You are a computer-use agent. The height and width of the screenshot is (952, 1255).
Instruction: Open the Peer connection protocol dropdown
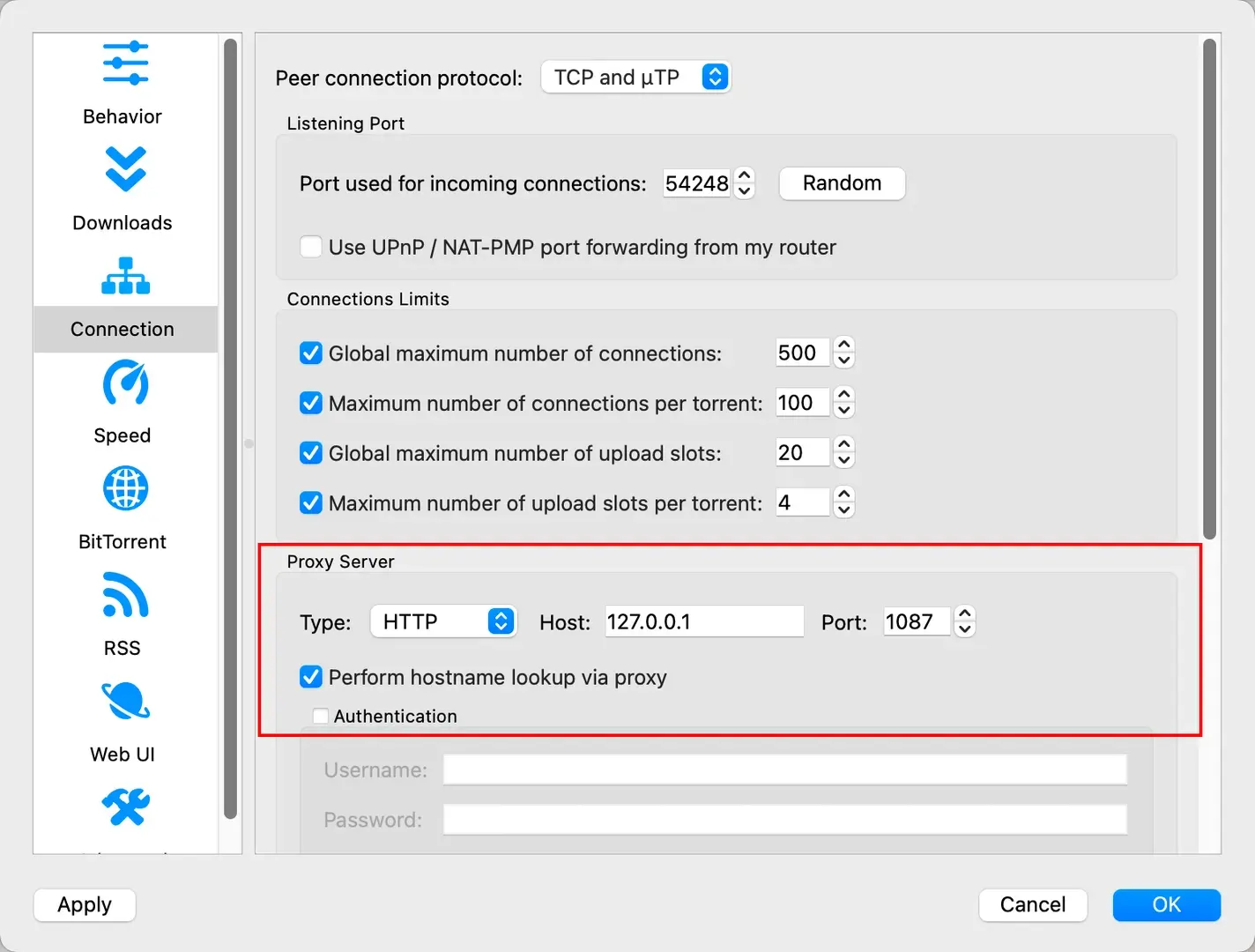[635, 78]
